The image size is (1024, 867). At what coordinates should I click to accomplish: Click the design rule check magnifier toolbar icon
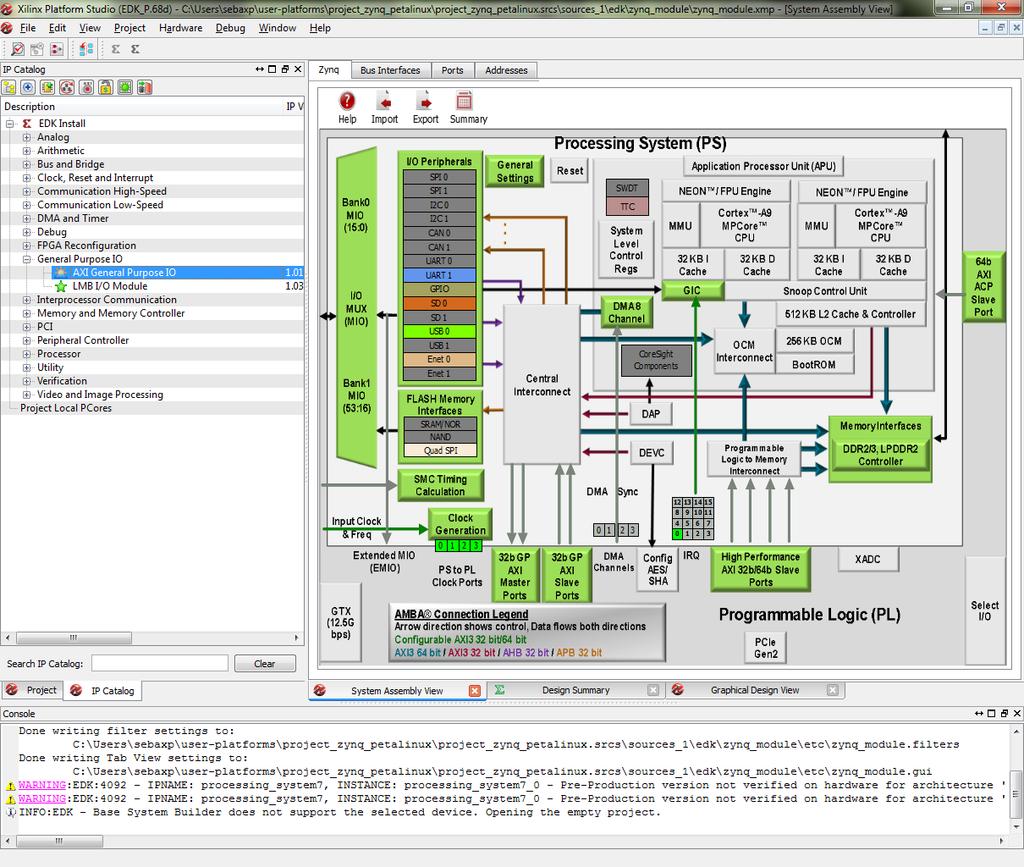(x=18, y=49)
